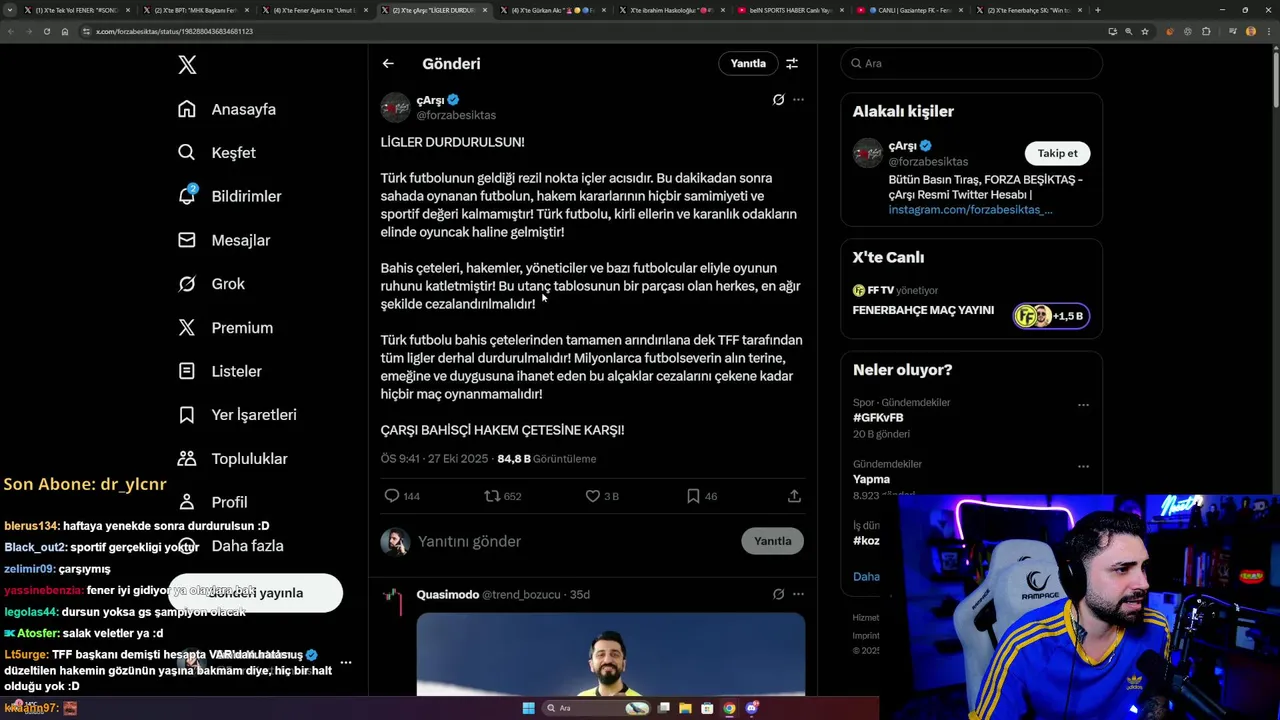Click the Yanıtla button in post header

coord(748,63)
